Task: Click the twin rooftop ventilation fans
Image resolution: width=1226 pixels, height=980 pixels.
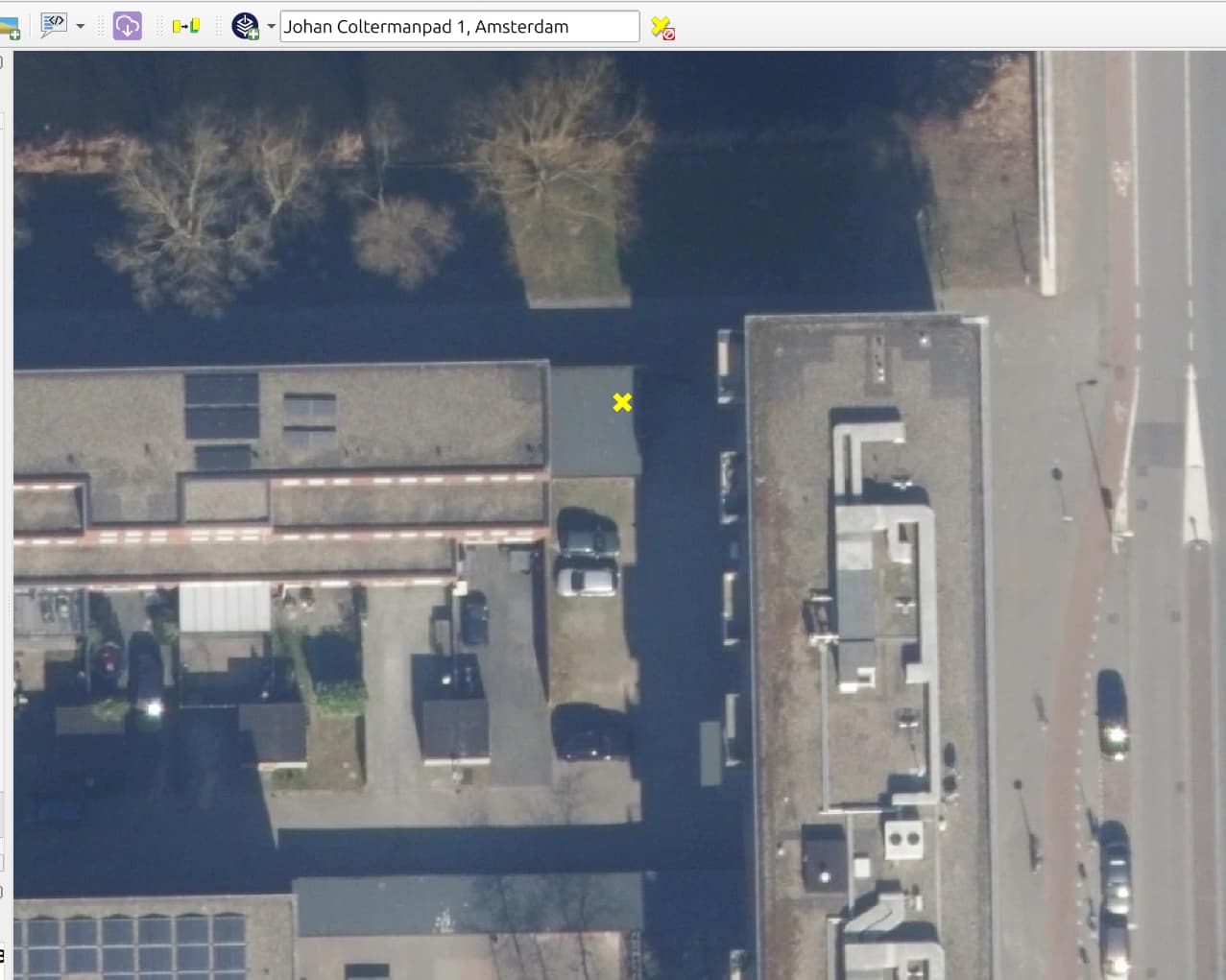Action: [902, 840]
